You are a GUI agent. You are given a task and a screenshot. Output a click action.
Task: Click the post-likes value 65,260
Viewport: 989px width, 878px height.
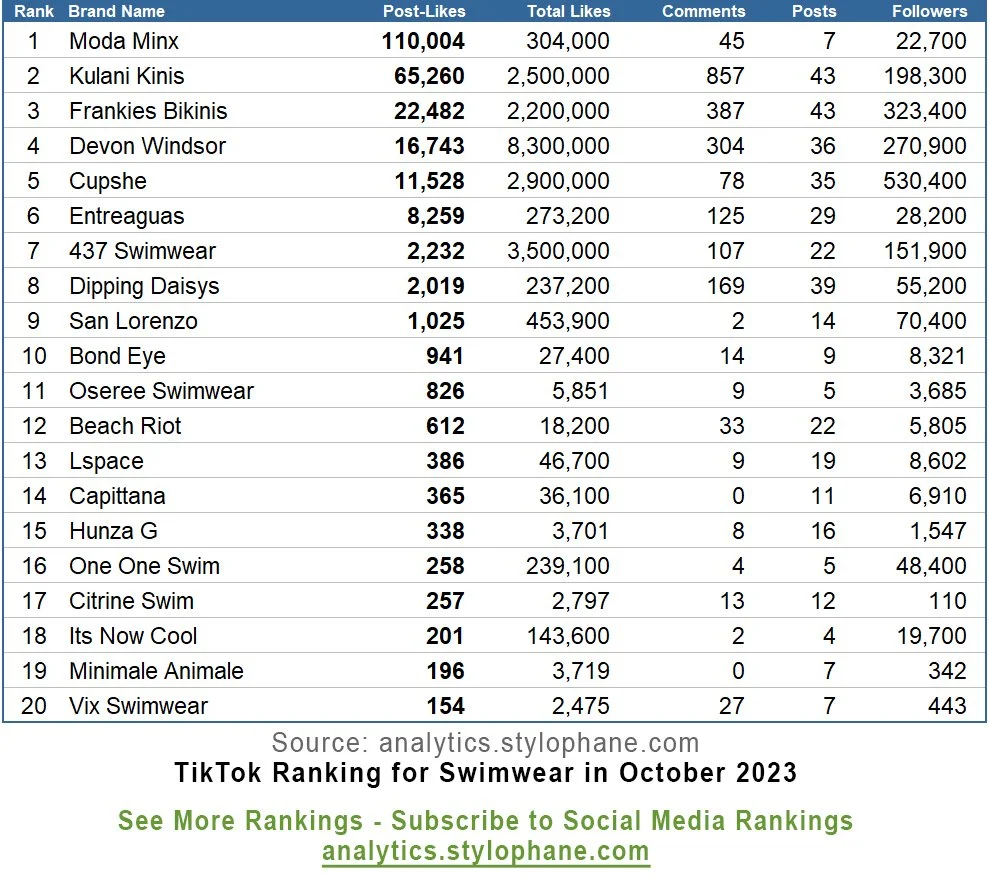(430, 76)
